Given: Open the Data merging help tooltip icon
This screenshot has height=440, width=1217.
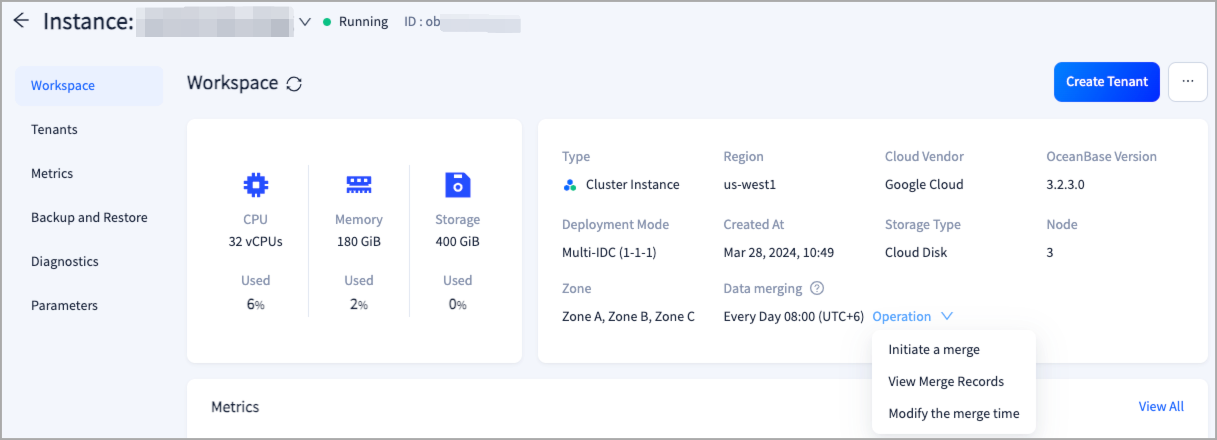Looking at the screenshot, I should tap(817, 289).
